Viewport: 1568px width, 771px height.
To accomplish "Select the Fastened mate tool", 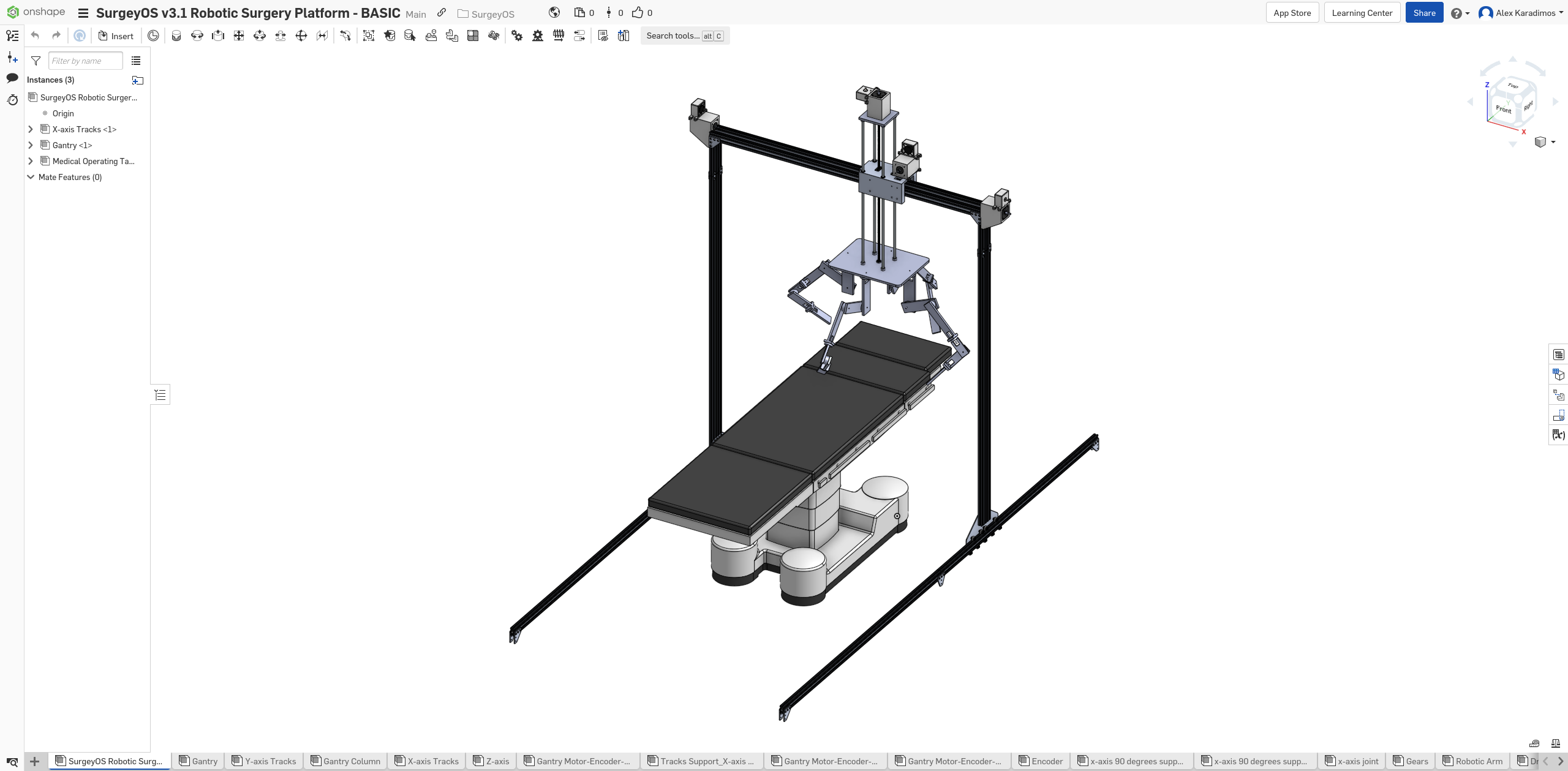I will 176,36.
